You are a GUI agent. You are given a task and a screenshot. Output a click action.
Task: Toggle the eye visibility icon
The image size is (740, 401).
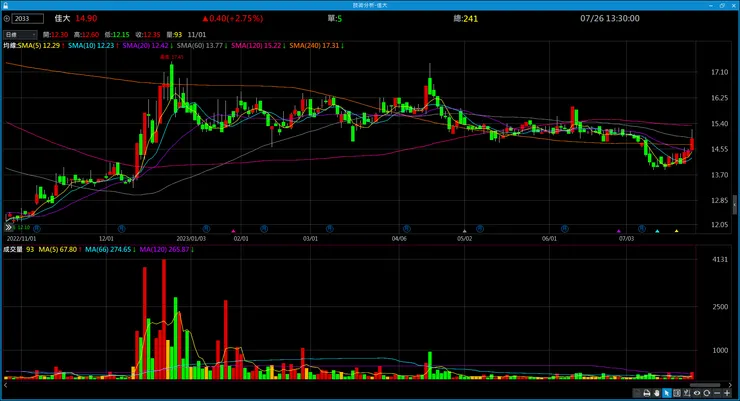[697, 393]
